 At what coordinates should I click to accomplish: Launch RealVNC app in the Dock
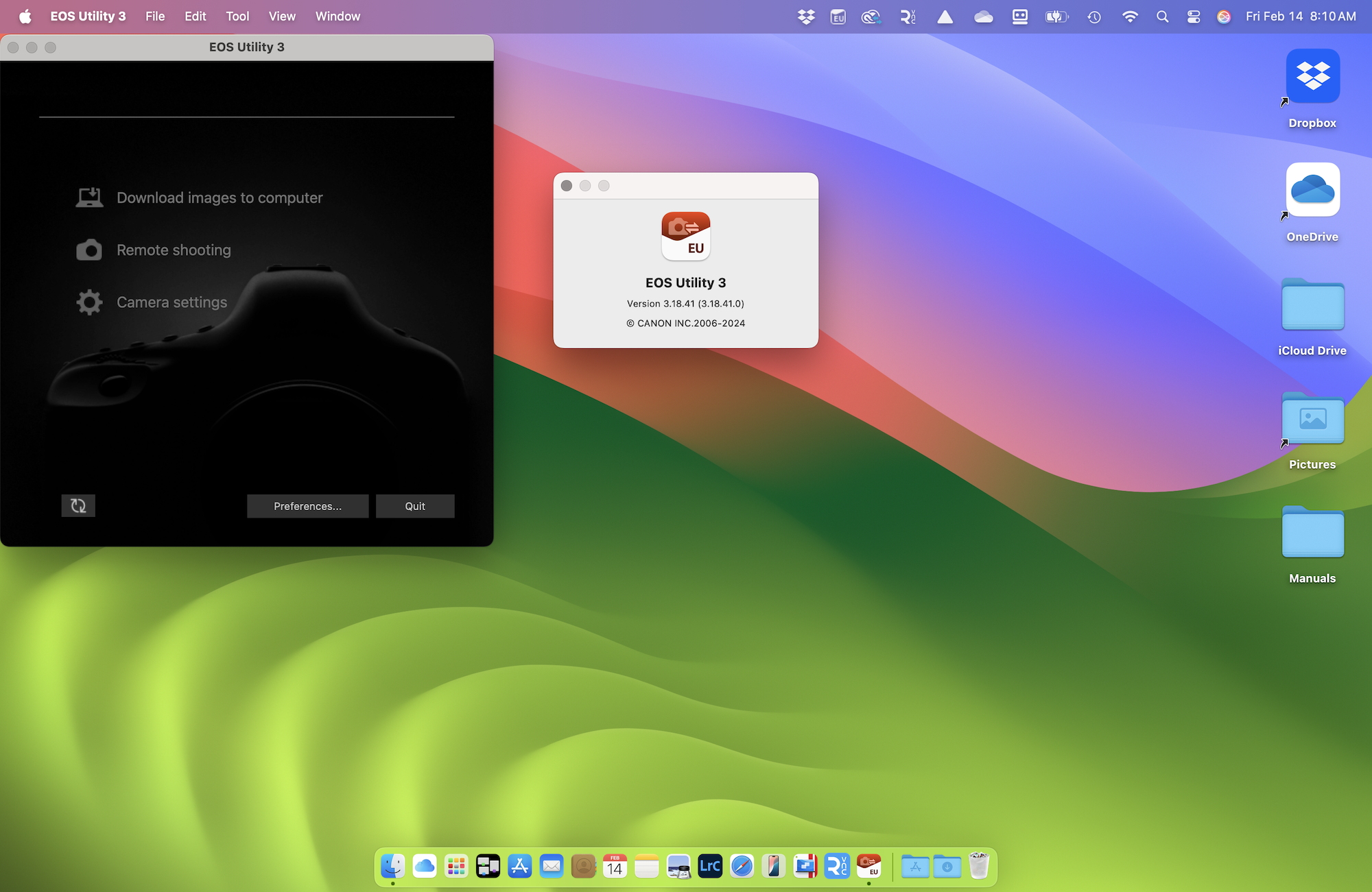[x=837, y=866]
